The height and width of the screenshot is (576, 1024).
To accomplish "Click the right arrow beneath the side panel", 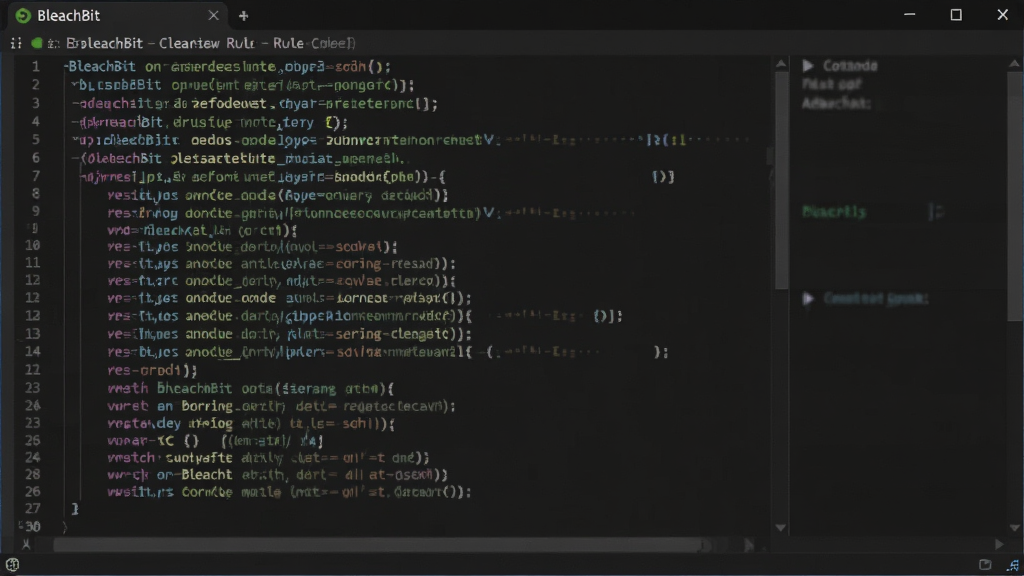I will [999, 544].
